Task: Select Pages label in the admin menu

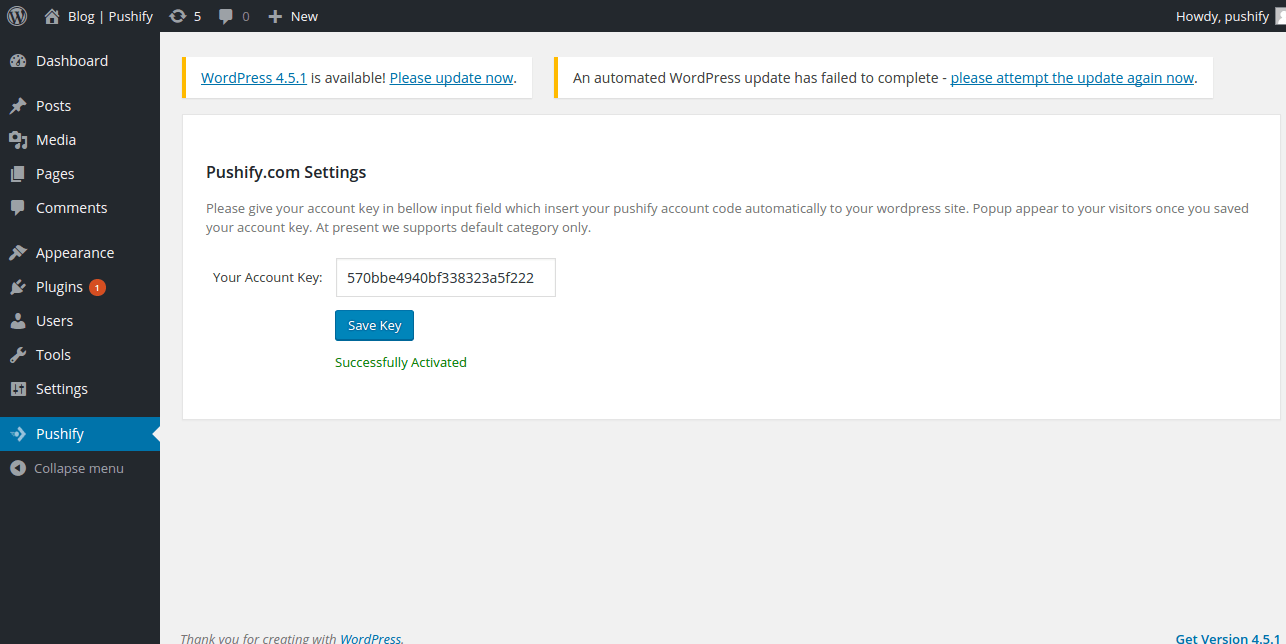Action: tap(55, 174)
